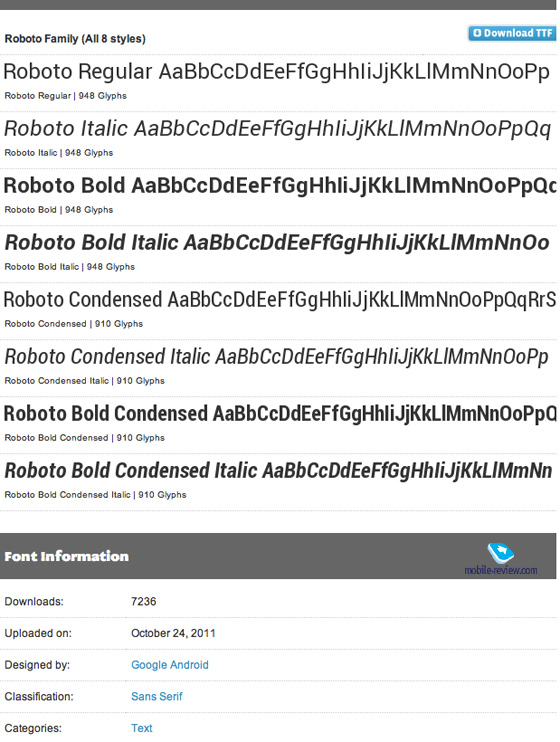Select the Roboto Bold font preview
This screenshot has width=560, height=742.
tap(280, 186)
